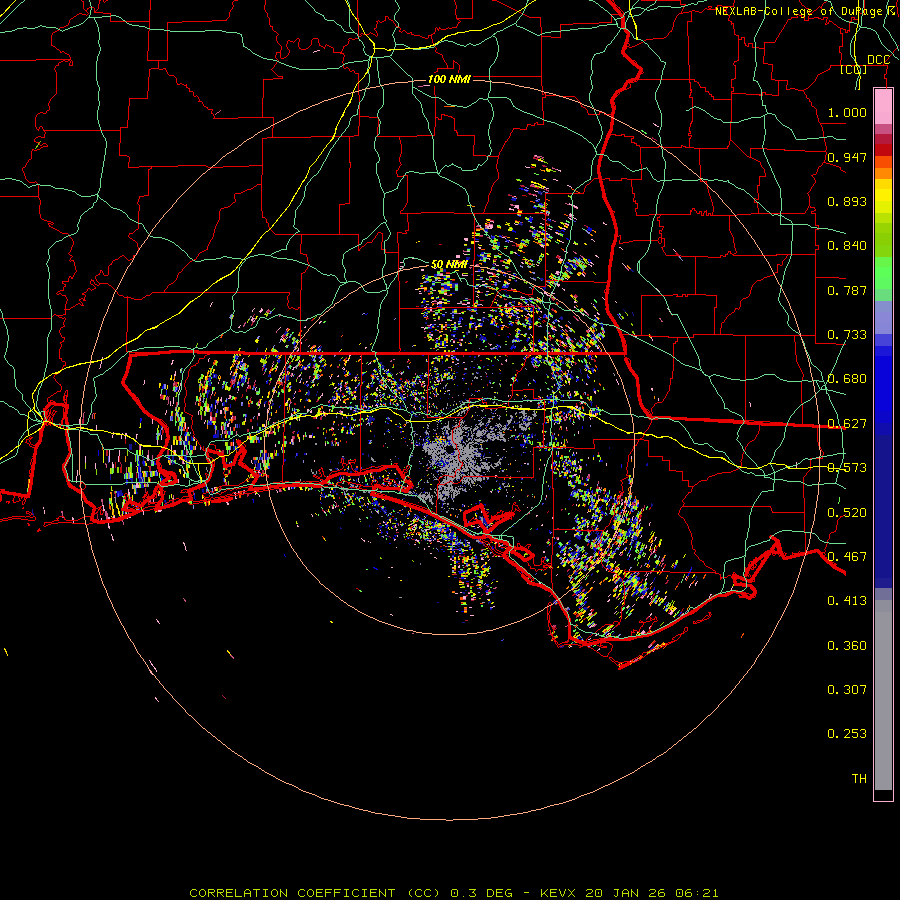The image size is (900, 900).
Task: Click the 0.947 scale value
Action: (846, 158)
